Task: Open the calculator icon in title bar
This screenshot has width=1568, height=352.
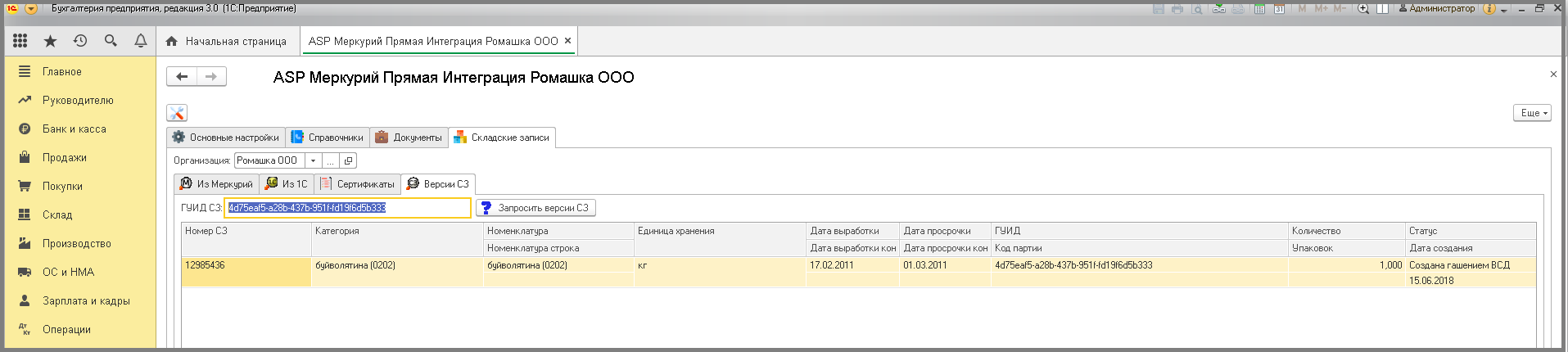Action: (1259, 9)
